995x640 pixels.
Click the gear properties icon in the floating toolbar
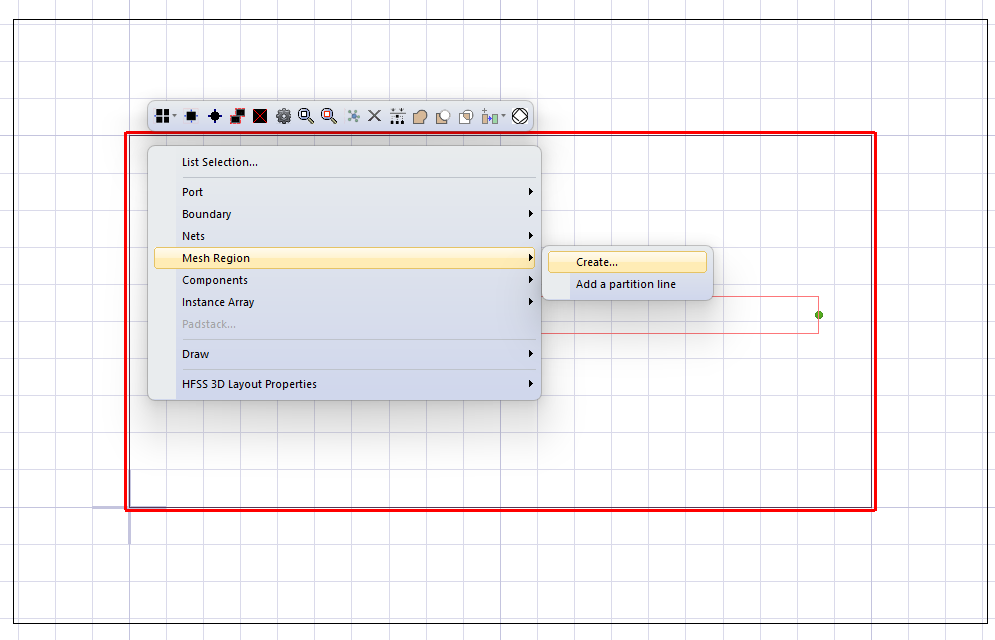(283, 115)
